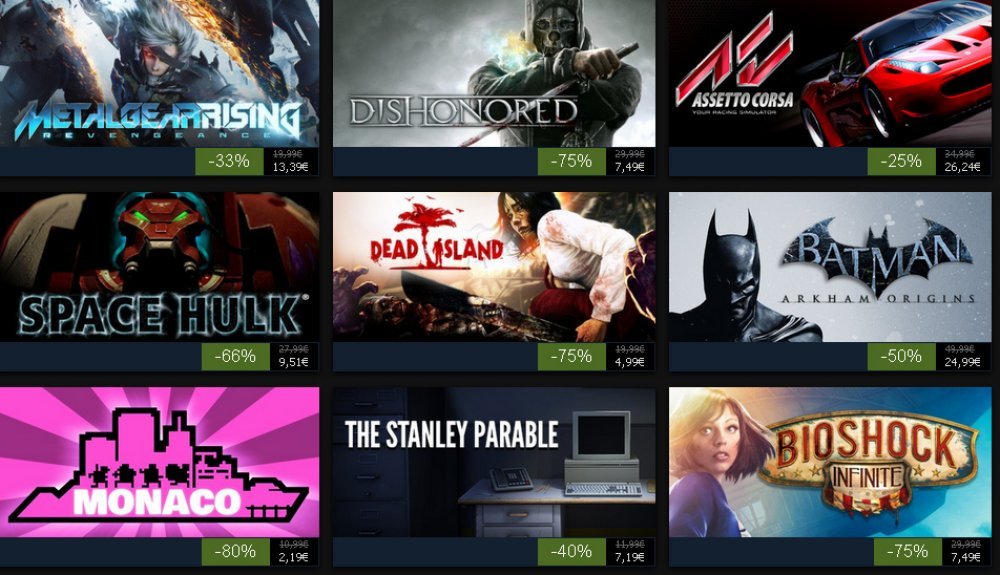Click the -80% discount badge under Monaco
The width and height of the screenshot is (1000, 575).
pyautogui.click(x=235, y=551)
